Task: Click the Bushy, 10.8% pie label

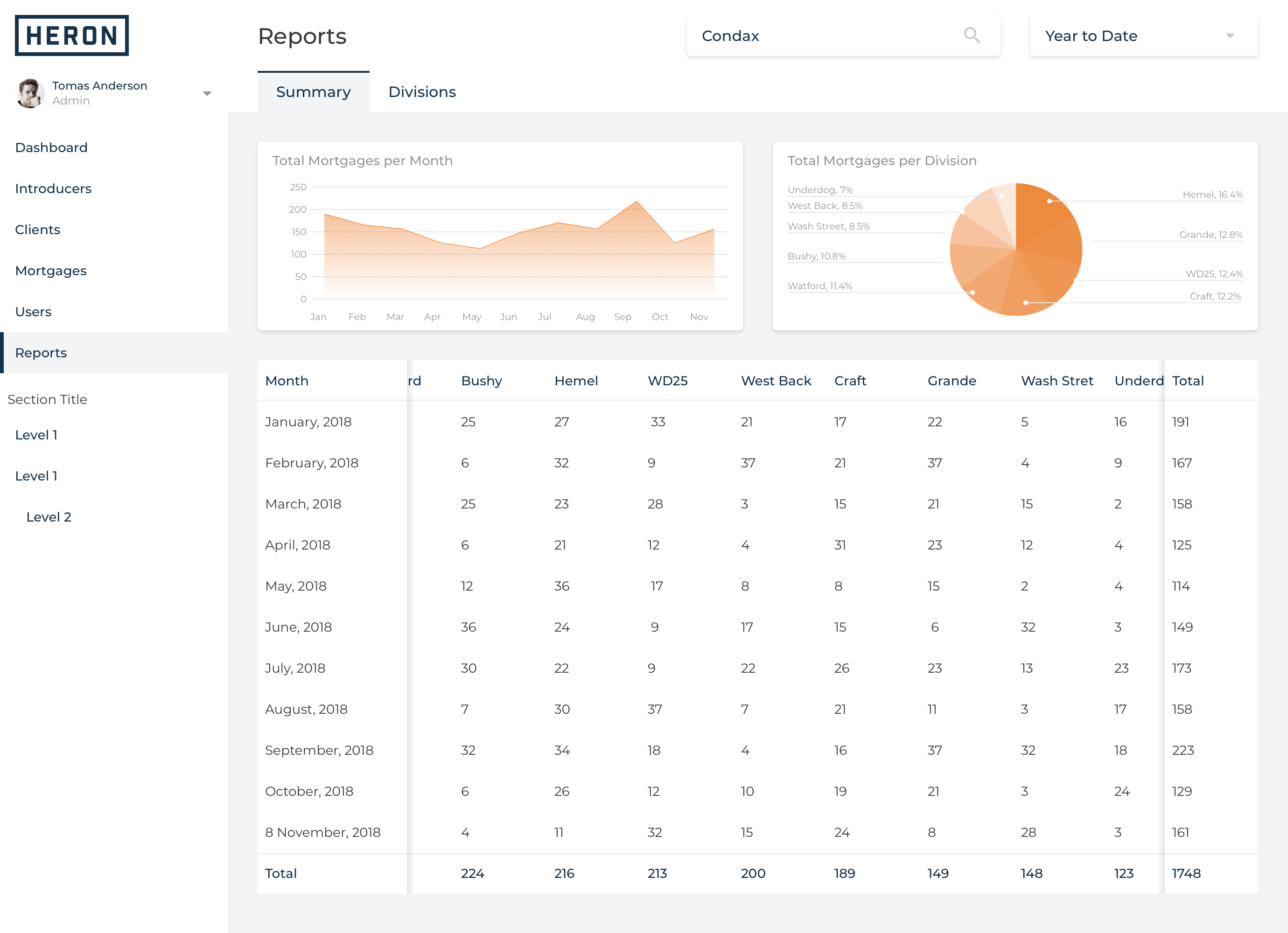Action: click(817, 256)
